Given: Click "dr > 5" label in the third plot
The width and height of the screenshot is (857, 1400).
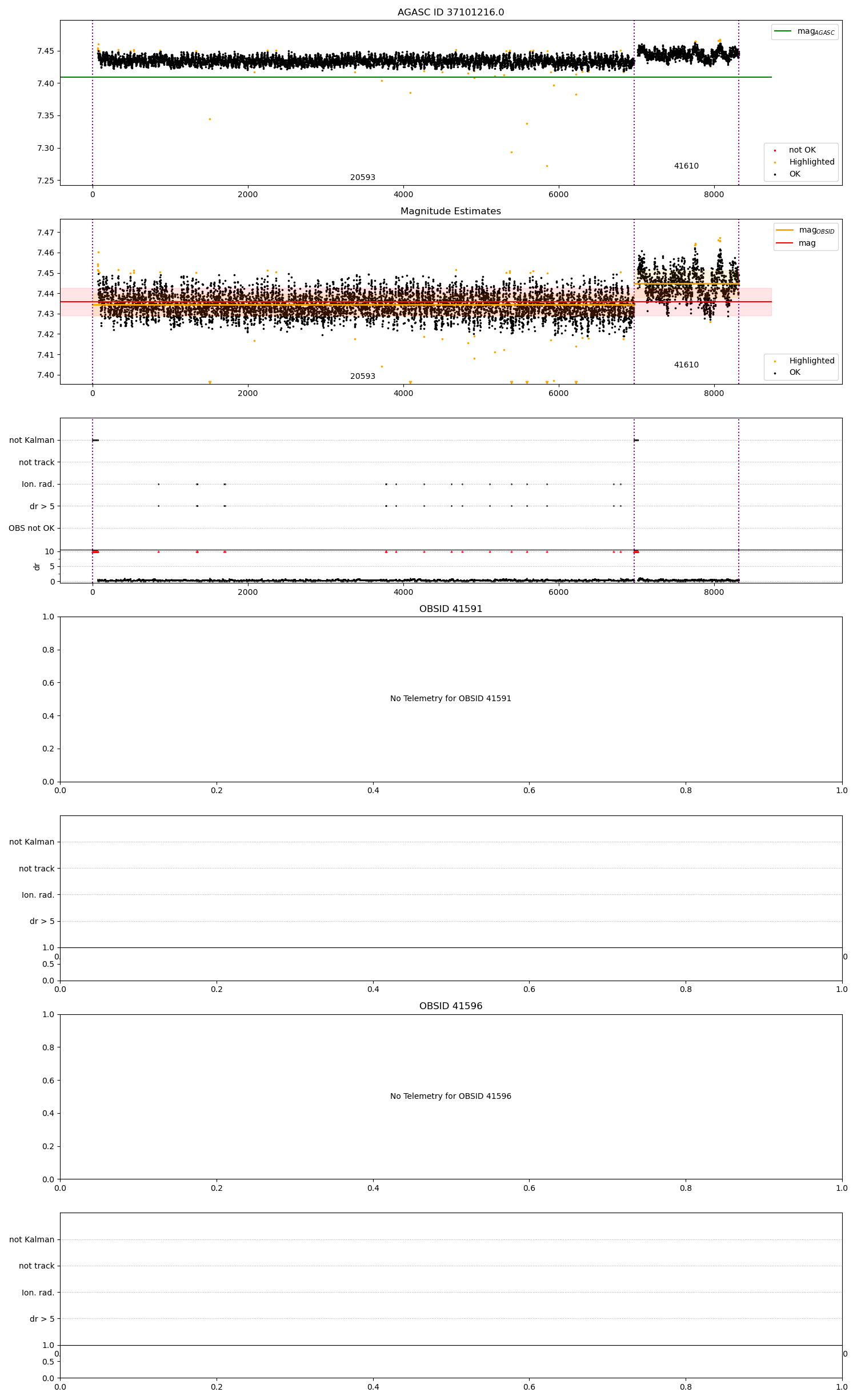Looking at the screenshot, I should click(42, 506).
